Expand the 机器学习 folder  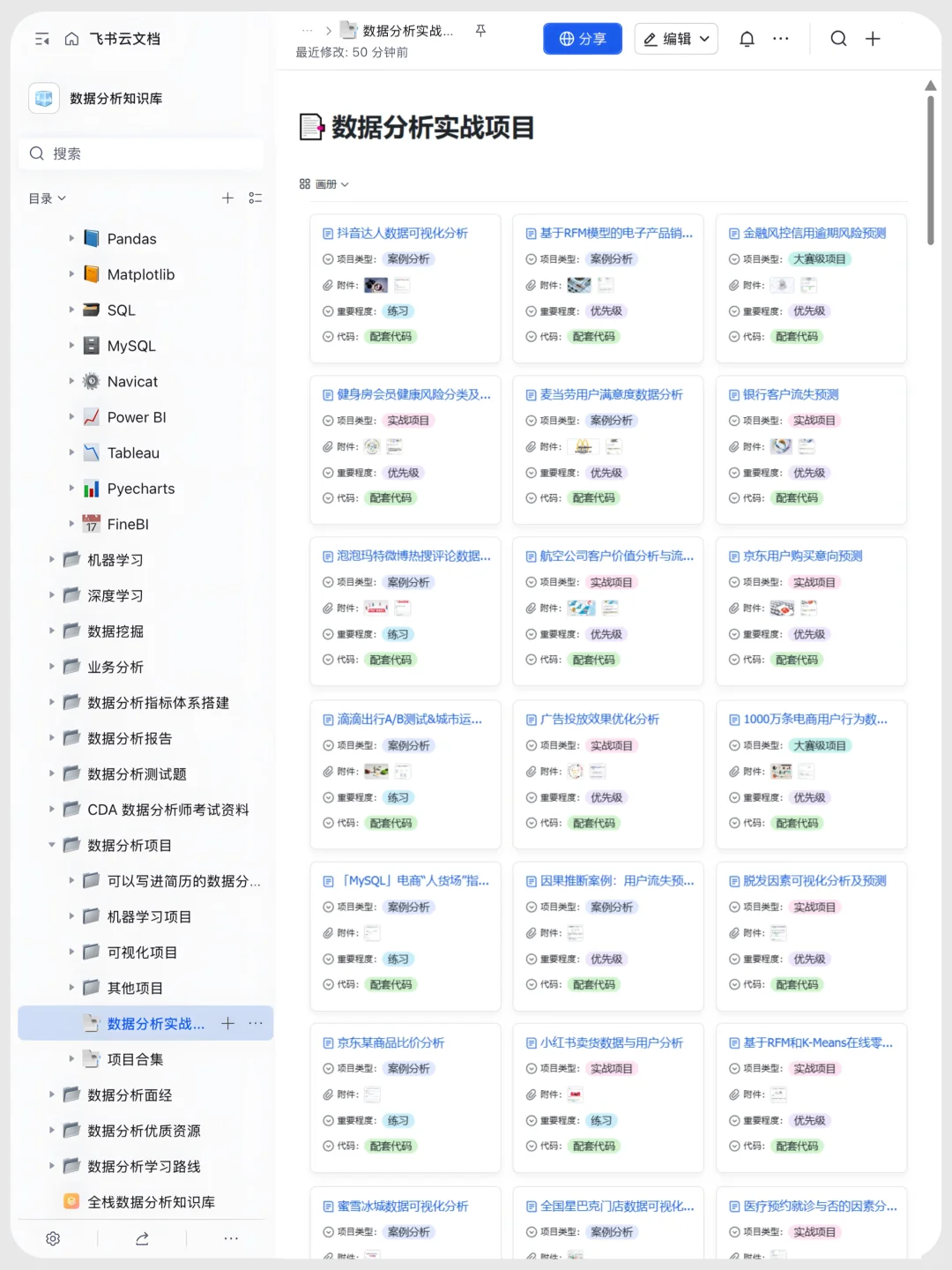[52, 559]
